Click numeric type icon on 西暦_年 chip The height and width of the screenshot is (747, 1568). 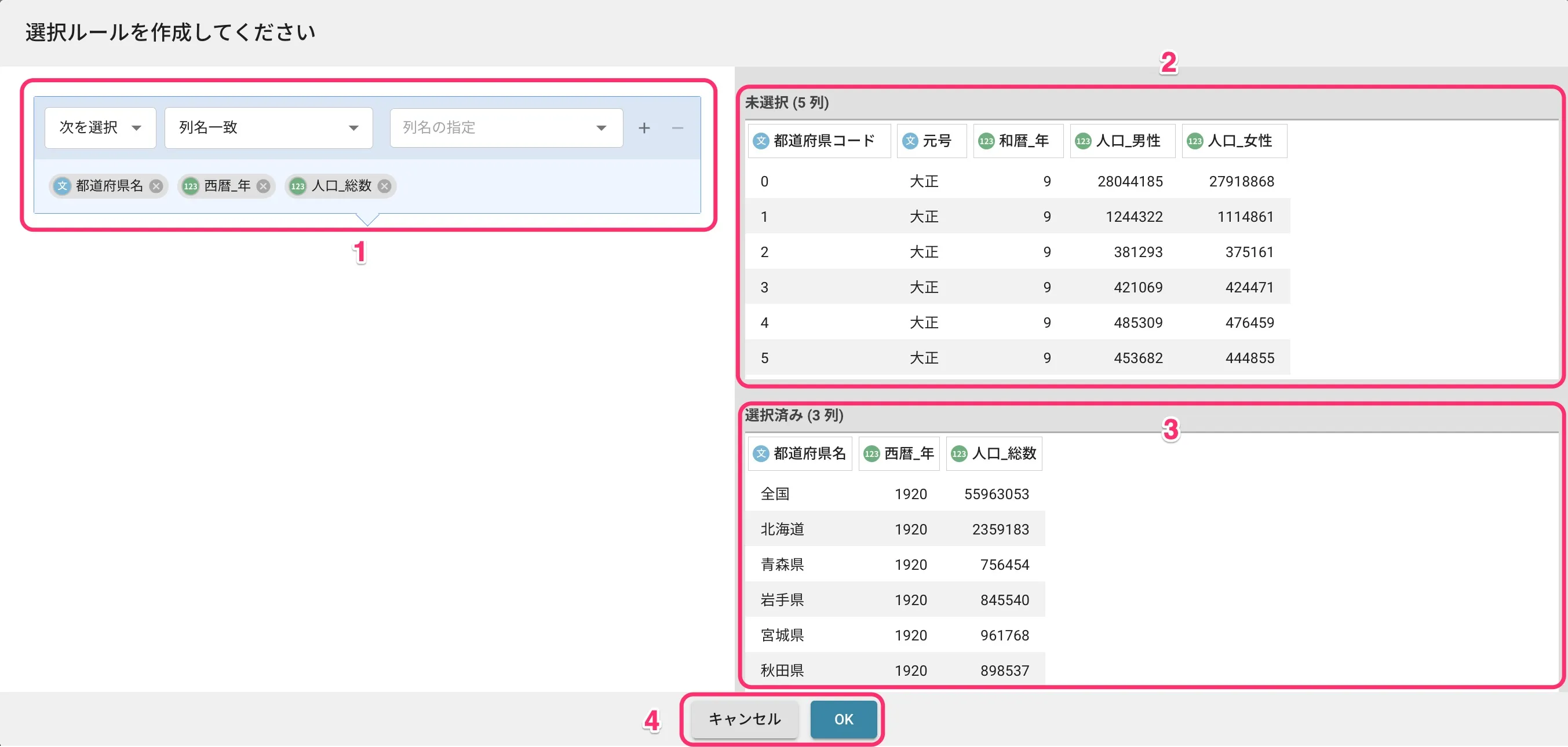(x=191, y=186)
